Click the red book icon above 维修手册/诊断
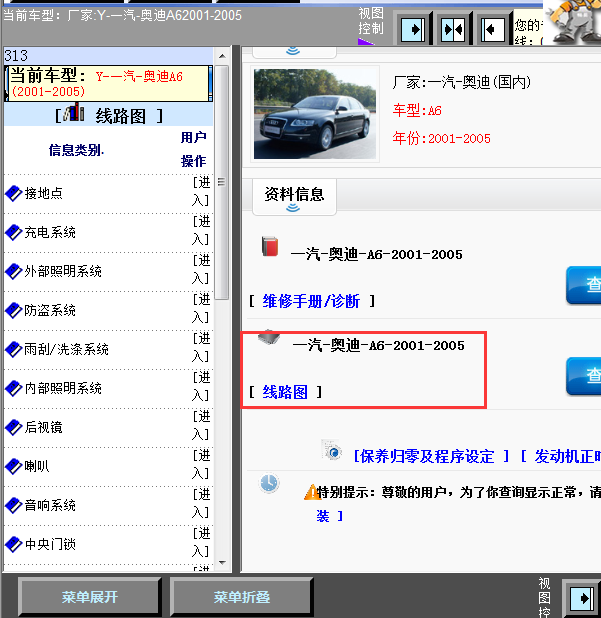This screenshot has width=601, height=618. [x=270, y=246]
